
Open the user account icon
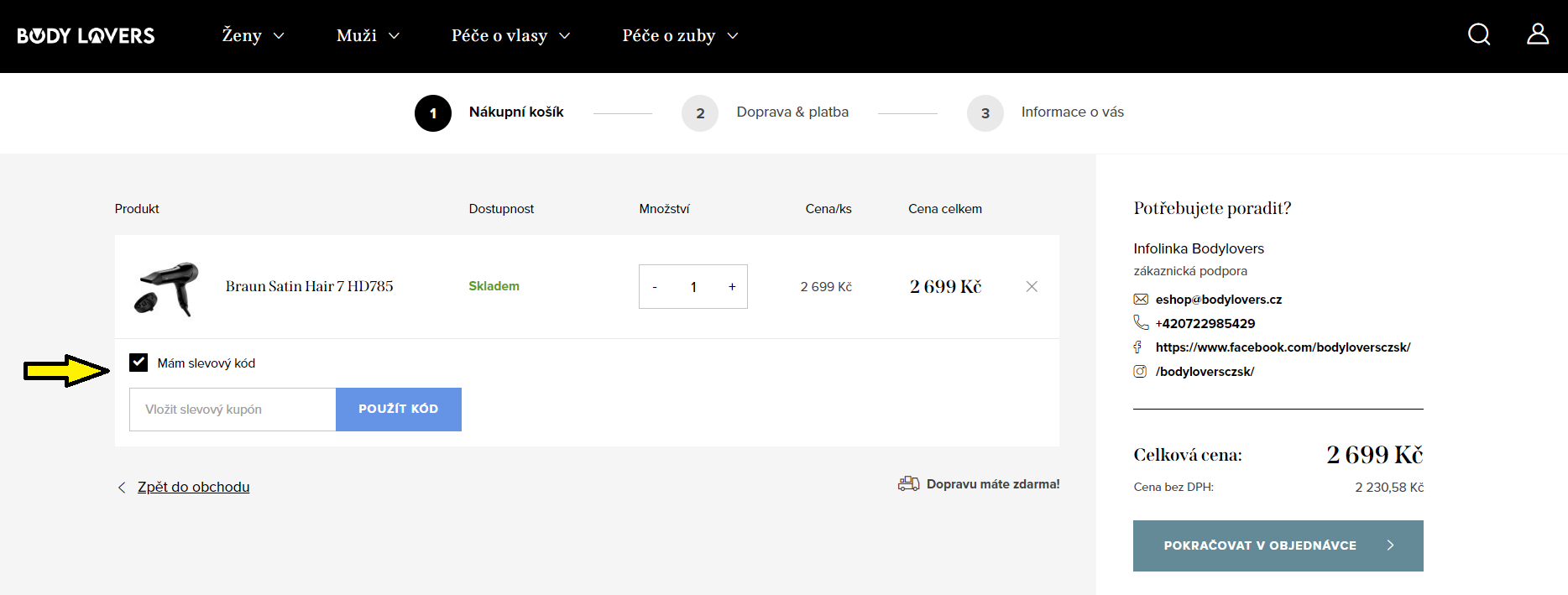[x=1537, y=34]
